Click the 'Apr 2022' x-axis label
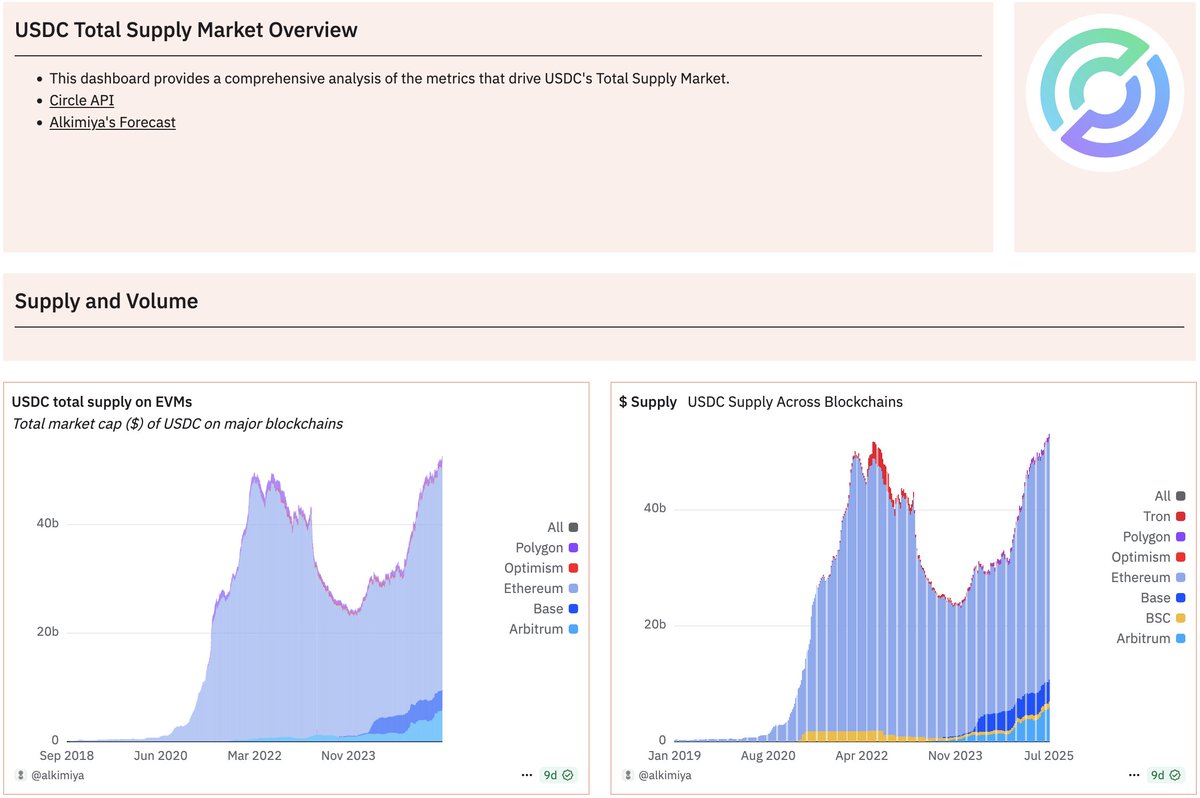This screenshot has height=798, width=1200. 861,755
